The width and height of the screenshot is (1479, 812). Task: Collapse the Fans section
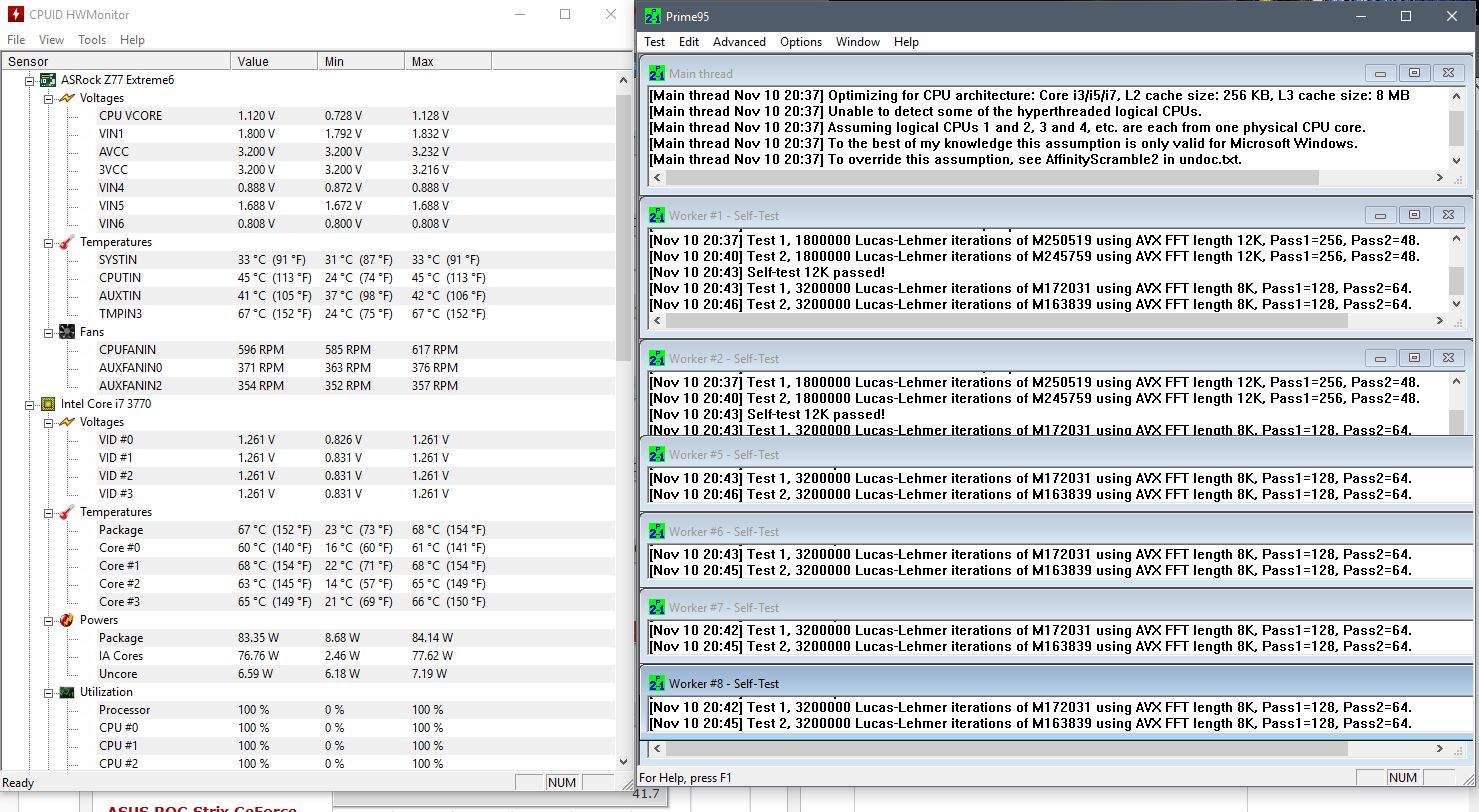47,332
